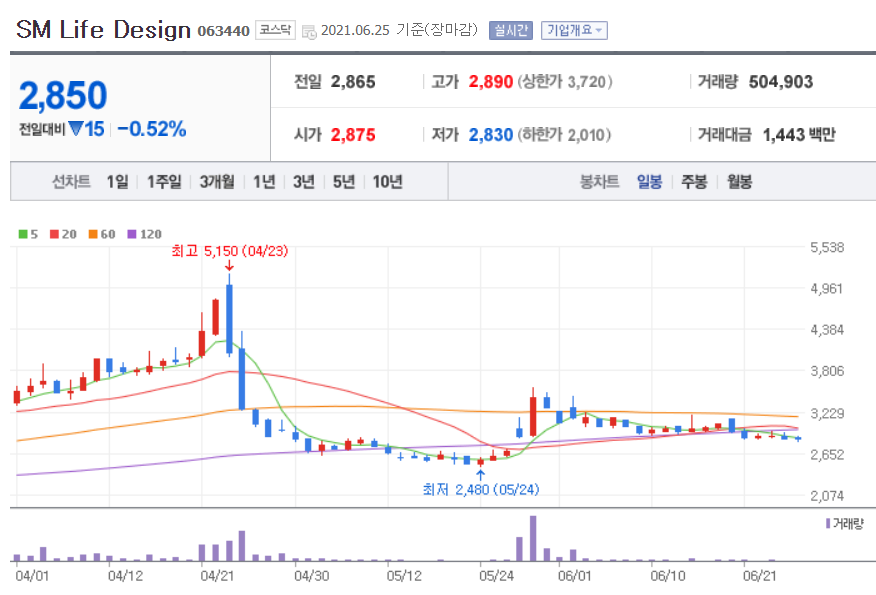
Task: Click the 코스닥 market badge
Action: click(275, 30)
